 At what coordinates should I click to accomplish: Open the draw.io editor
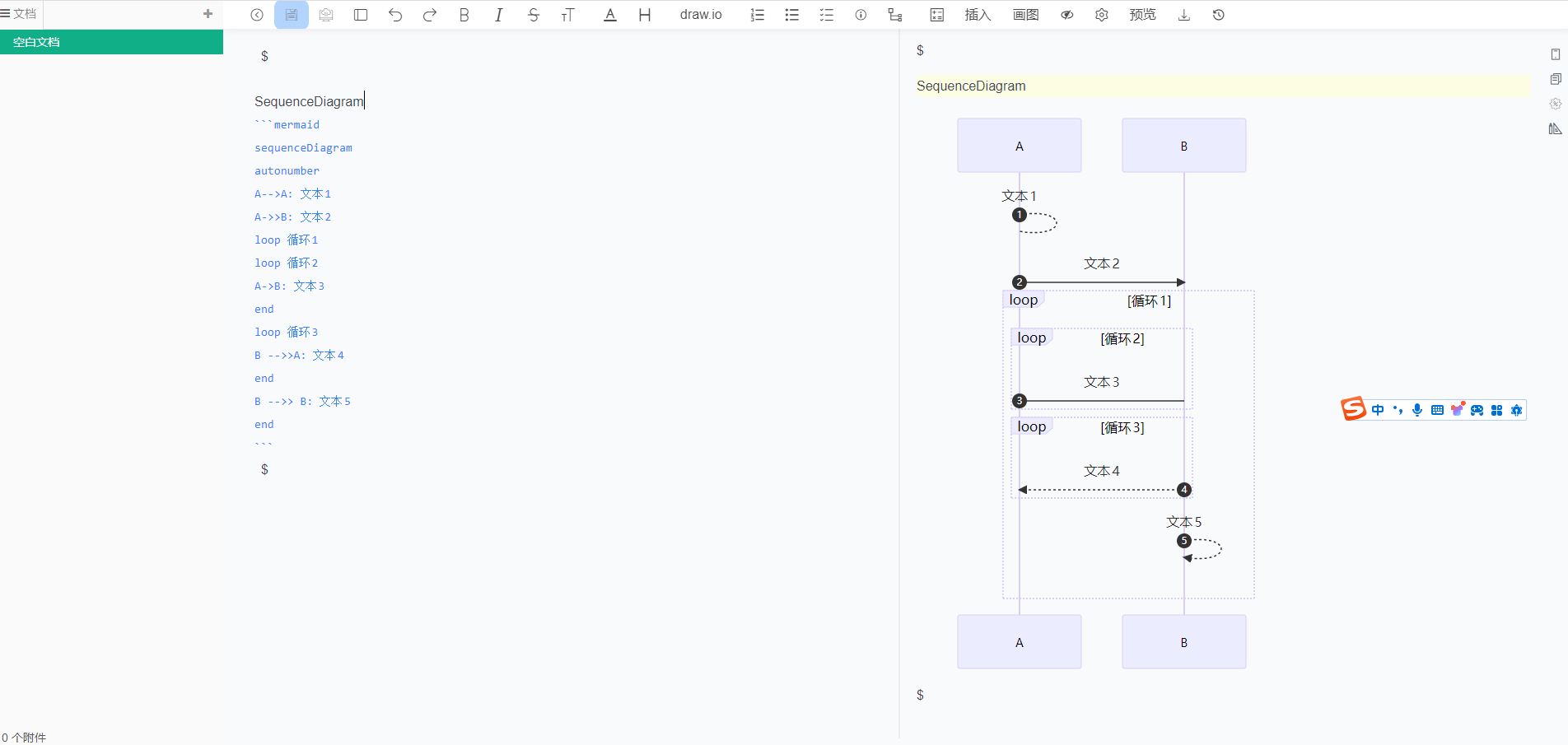click(701, 15)
